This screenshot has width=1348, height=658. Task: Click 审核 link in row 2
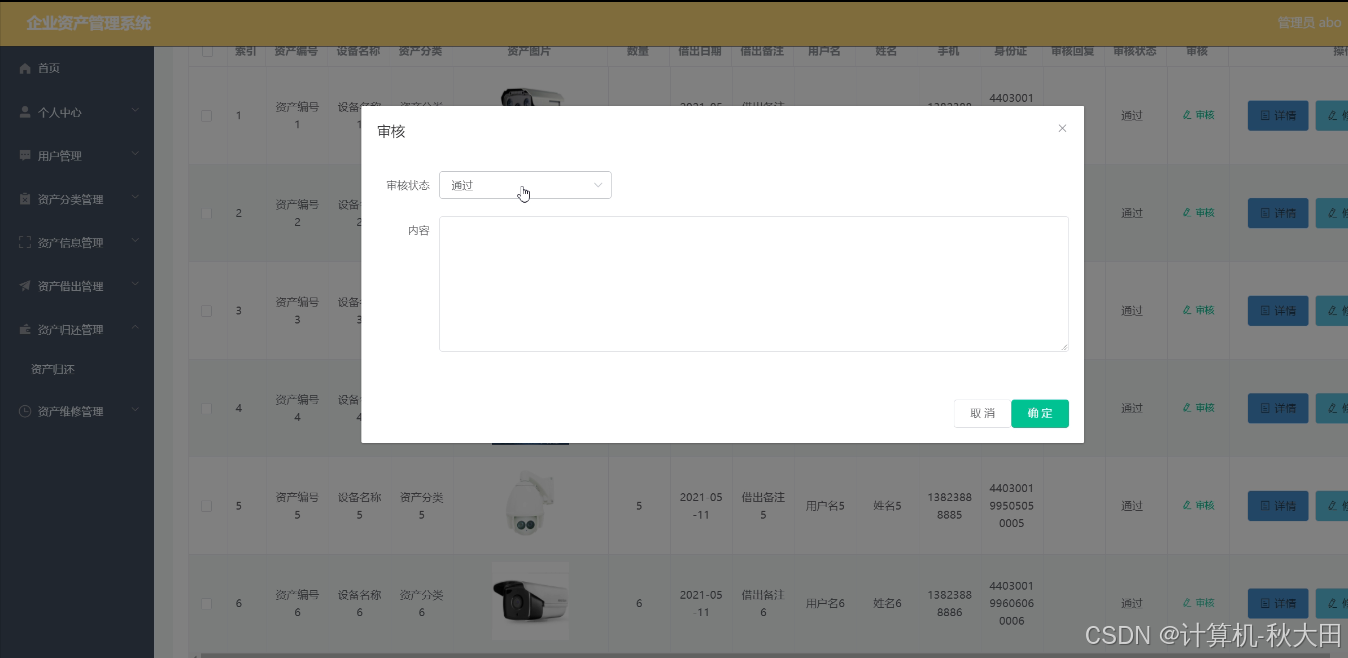[x=1198, y=213]
